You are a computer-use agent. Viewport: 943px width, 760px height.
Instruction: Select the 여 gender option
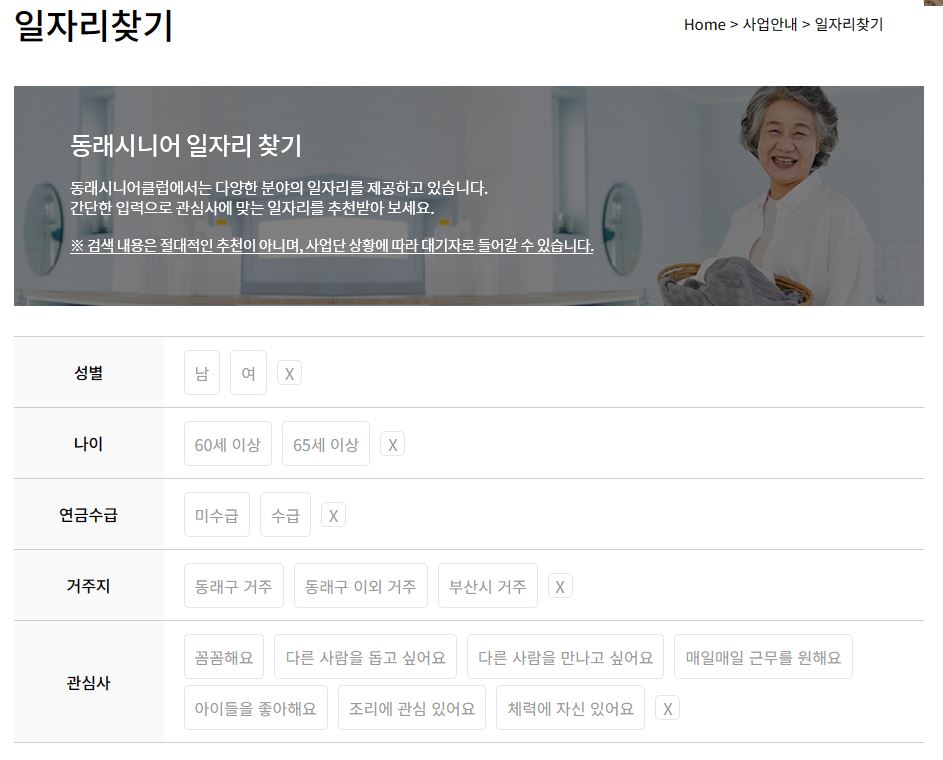(248, 372)
